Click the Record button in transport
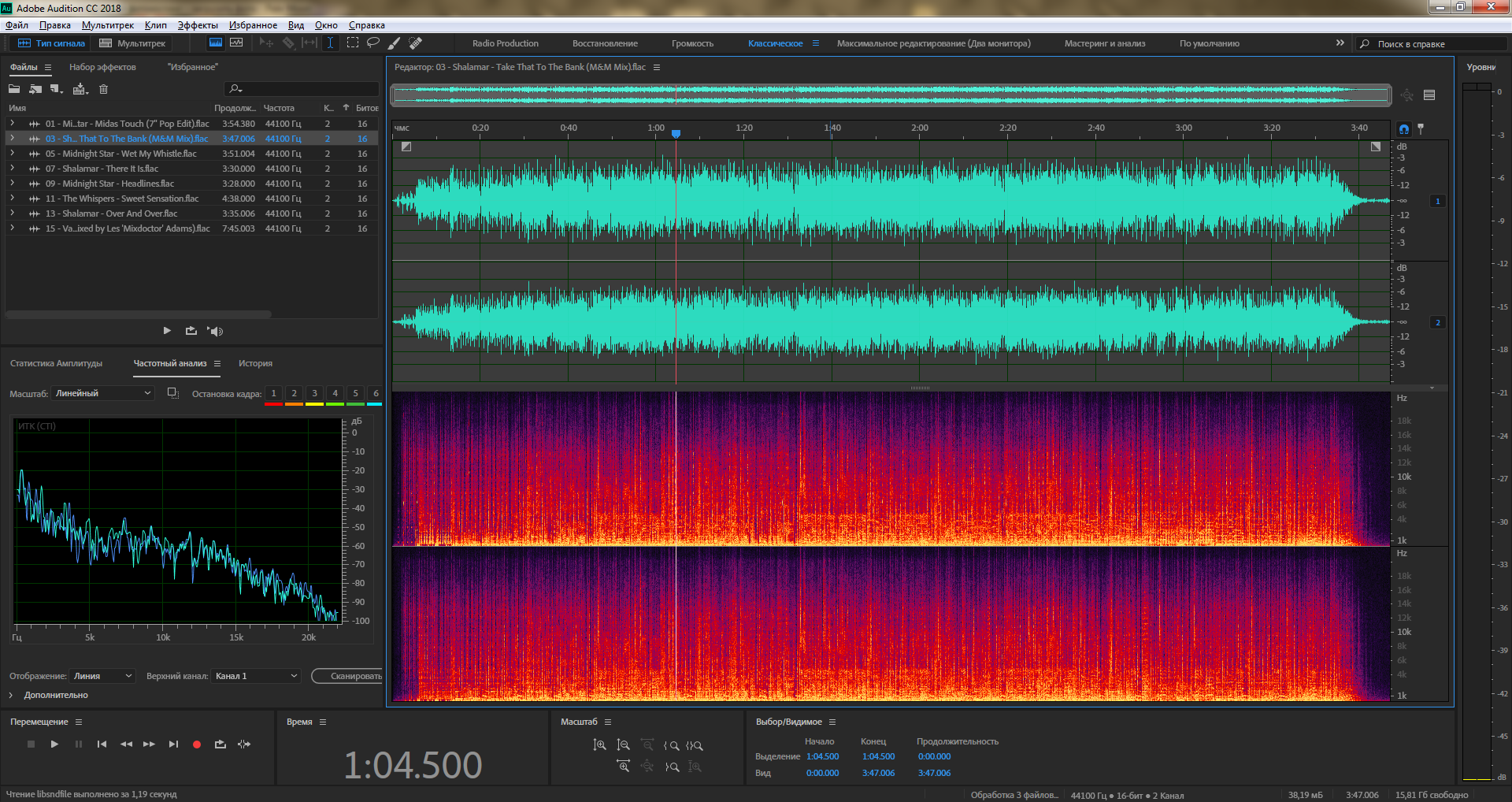Screen dimensions: 1512x802 197,744
